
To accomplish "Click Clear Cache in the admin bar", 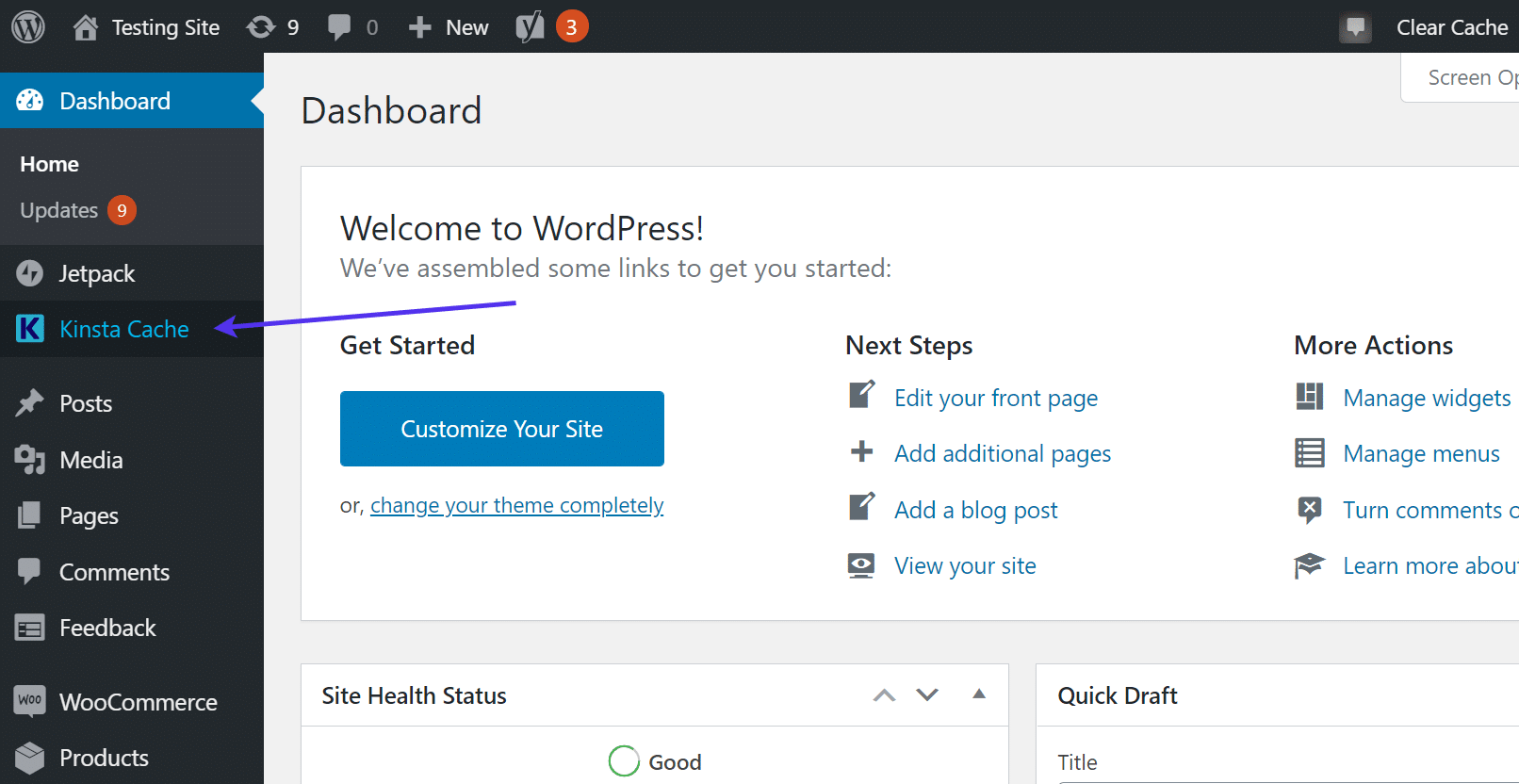I will tap(1452, 27).
